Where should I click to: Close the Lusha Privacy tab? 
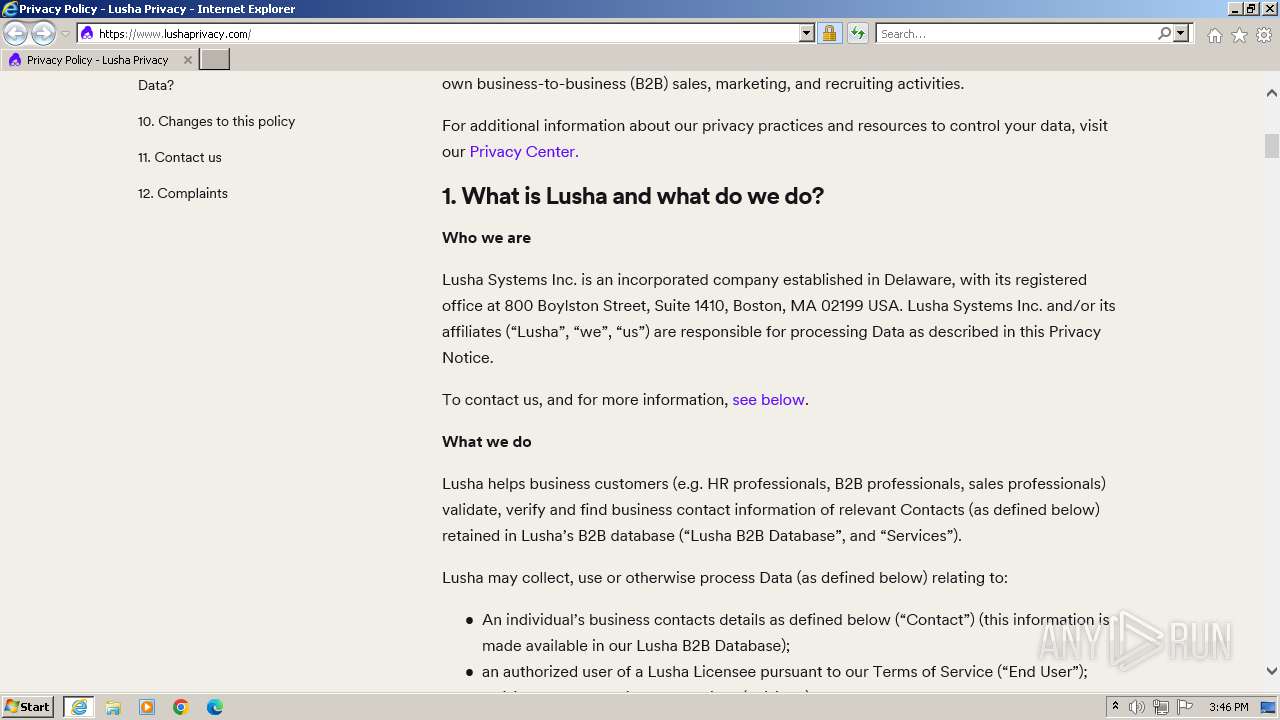pos(187,60)
